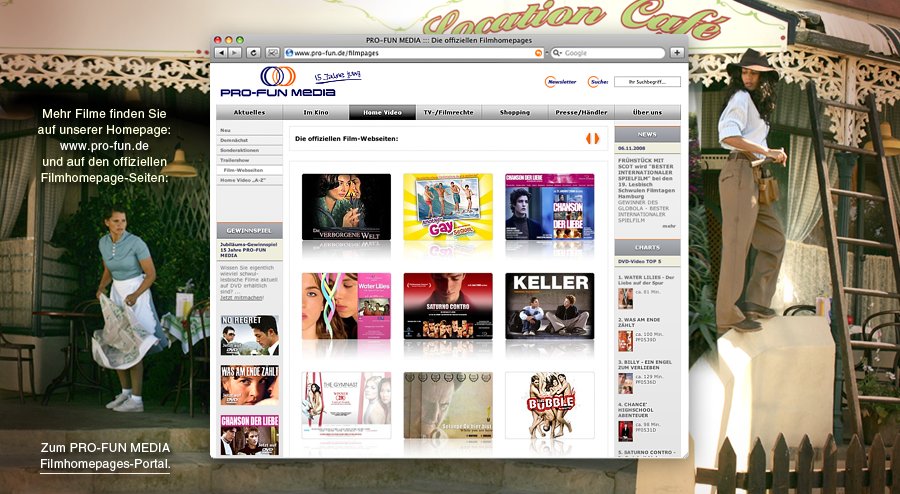Click the GEWINNSPIEL panel header
The image size is (900, 494).
coord(249,231)
